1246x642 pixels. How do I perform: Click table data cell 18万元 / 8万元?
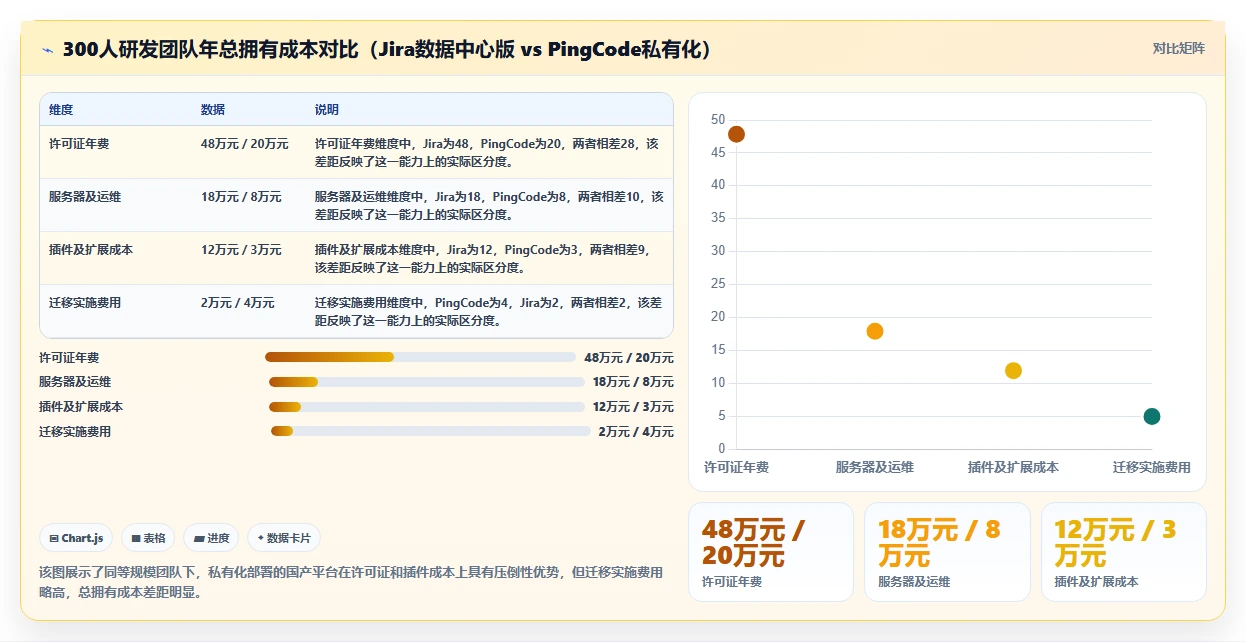[x=241, y=197]
